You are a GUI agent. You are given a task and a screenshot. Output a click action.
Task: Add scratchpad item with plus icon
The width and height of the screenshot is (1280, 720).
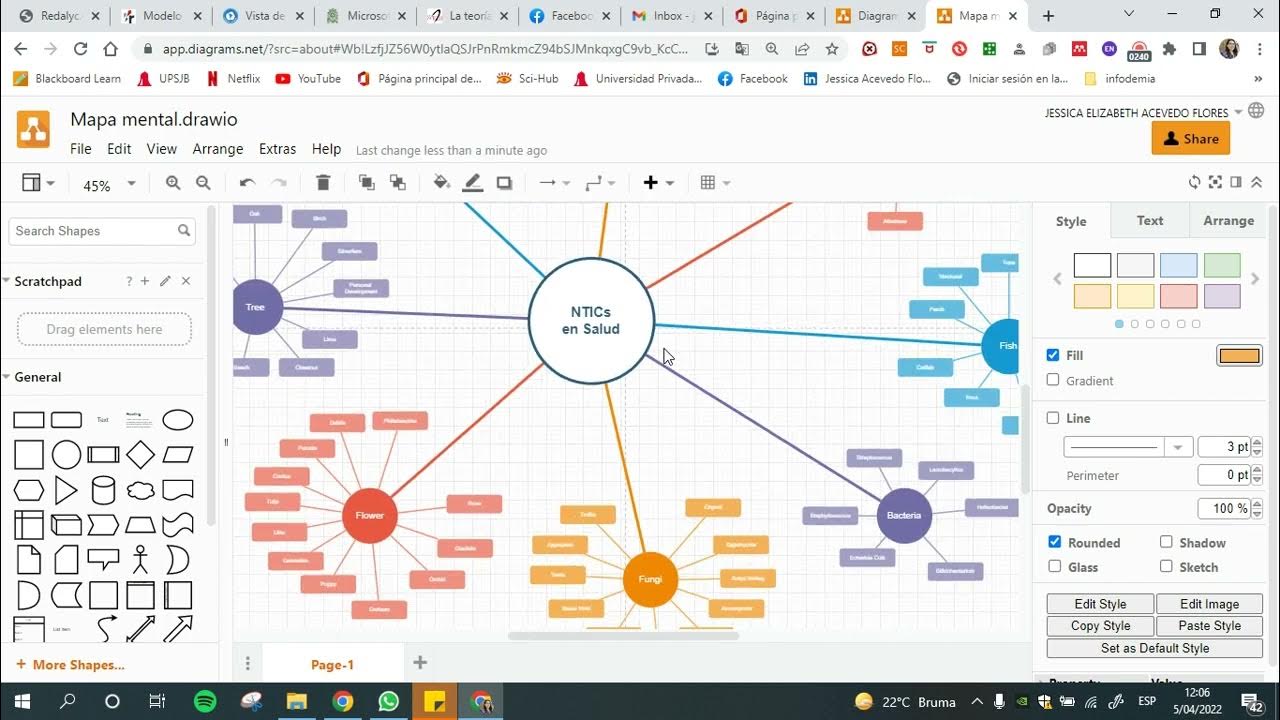pos(145,282)
